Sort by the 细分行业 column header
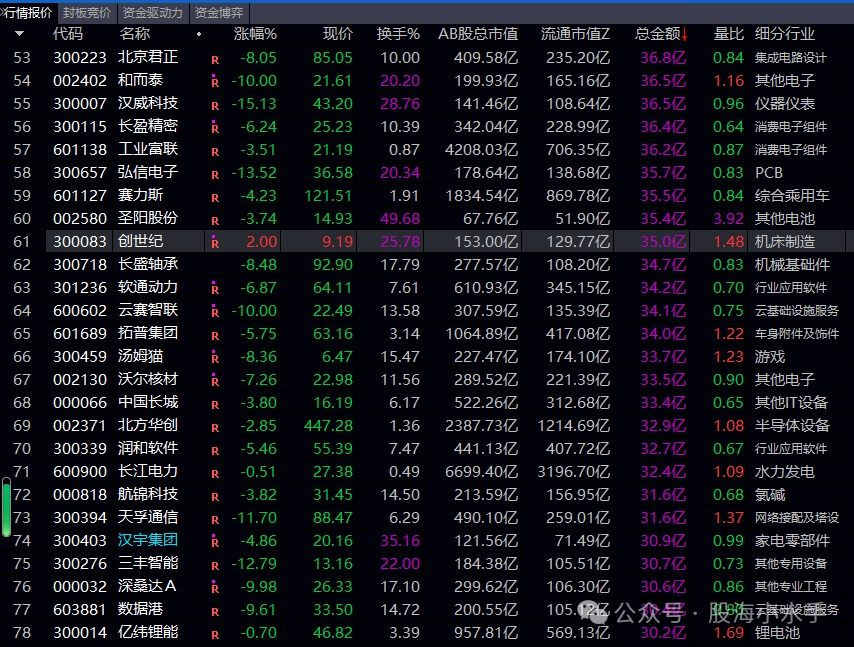Viewport: 854px width, 647px height. (785, 34)
